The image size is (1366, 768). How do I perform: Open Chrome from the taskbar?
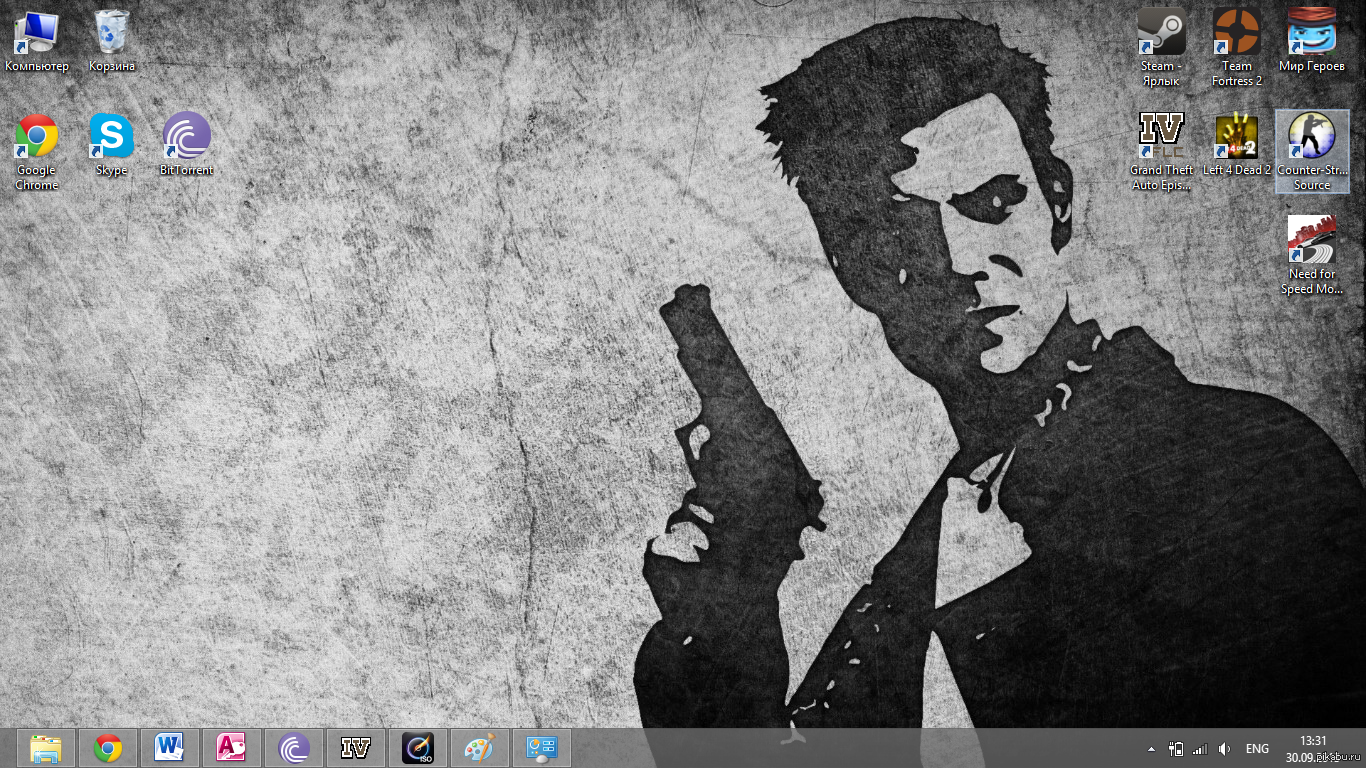click(x=108, y=748)
